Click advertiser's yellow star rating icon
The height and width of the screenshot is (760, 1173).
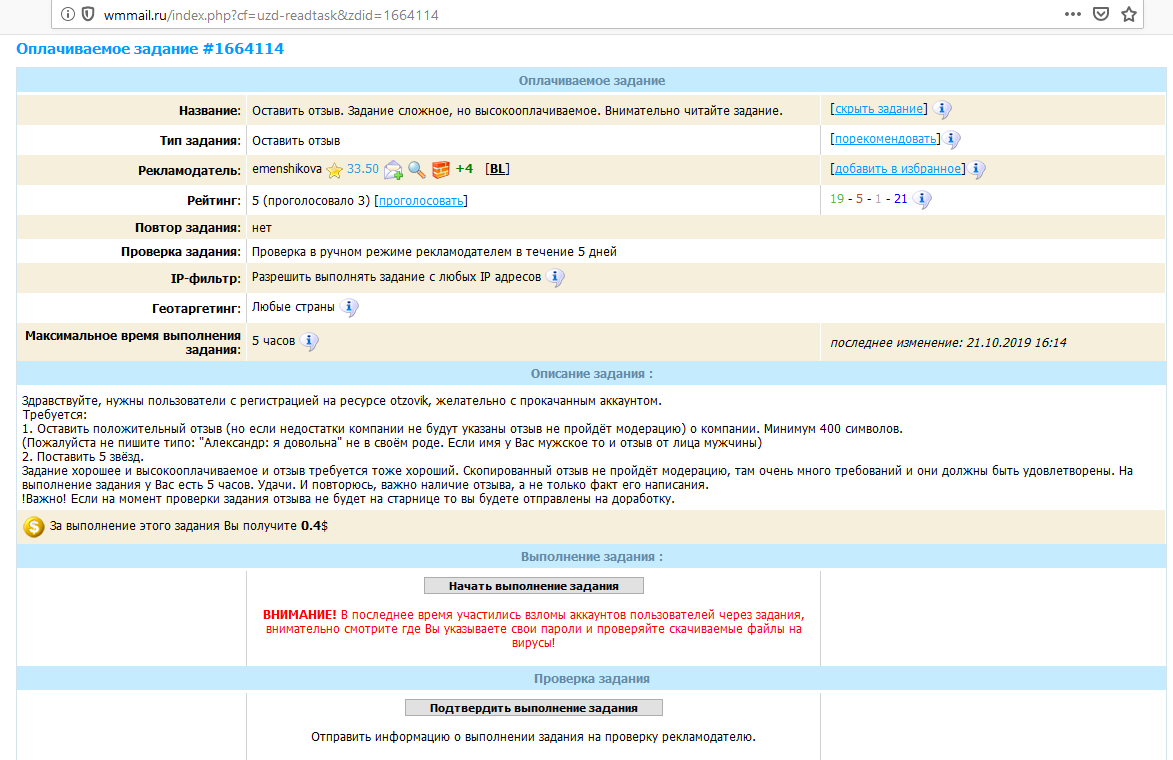334,171
